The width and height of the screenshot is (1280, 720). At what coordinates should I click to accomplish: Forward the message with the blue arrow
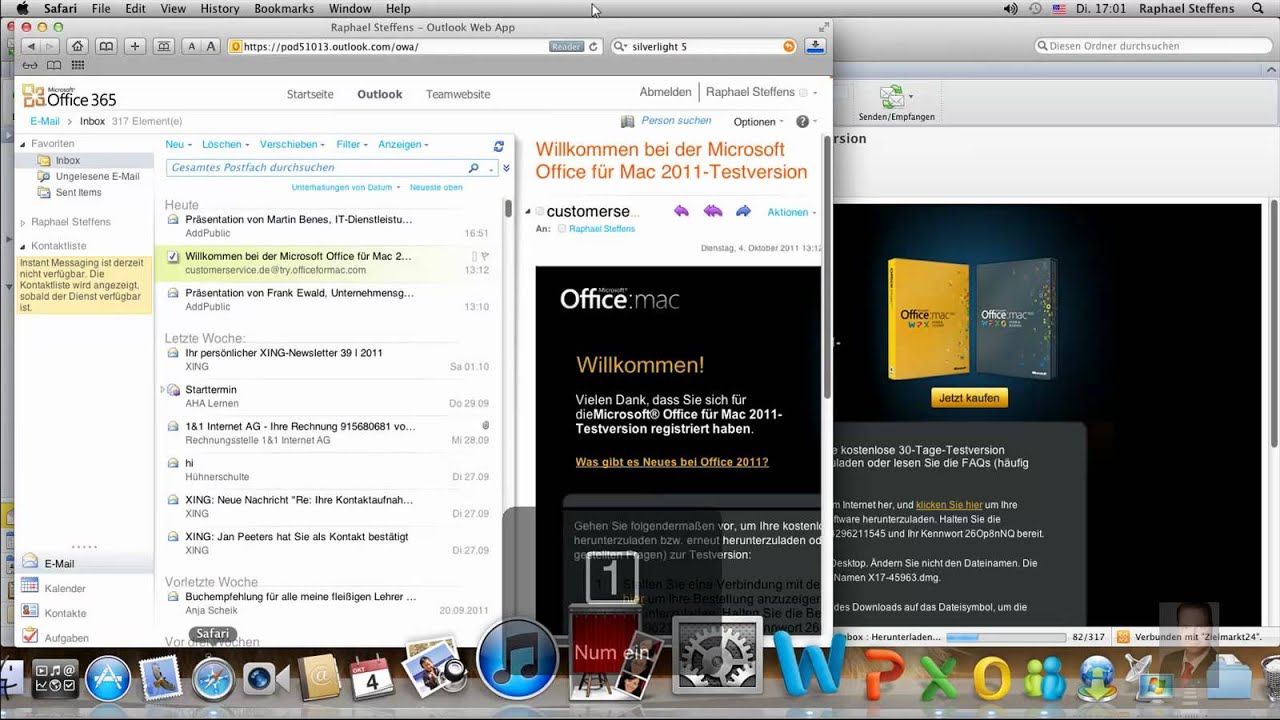(743, 211)
